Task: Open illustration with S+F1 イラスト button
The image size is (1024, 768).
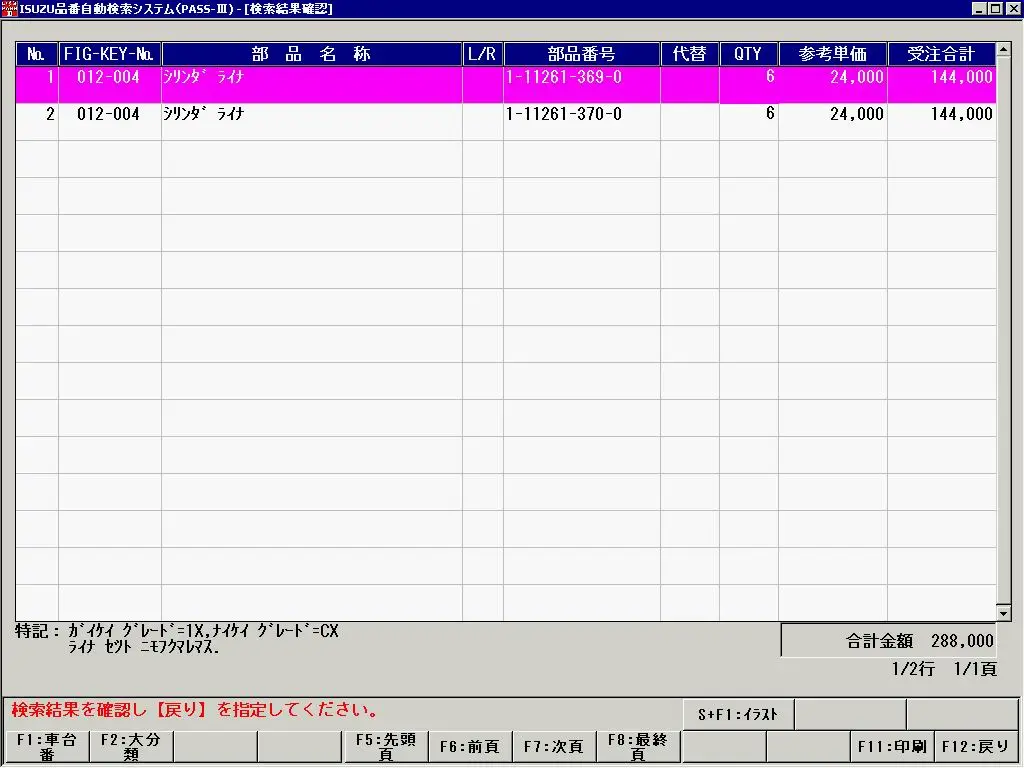Action: (738, 714)
